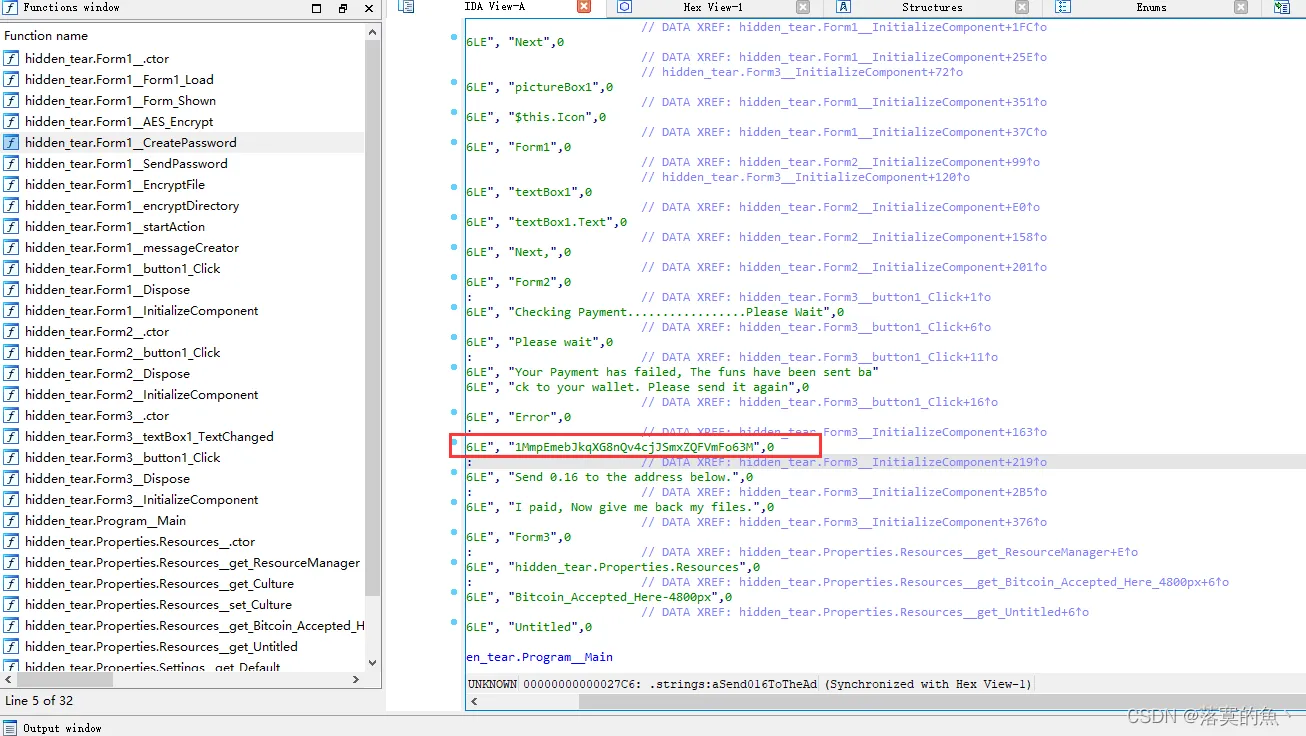Viewport: 1306px width, 736px height.
Task: Maximize the Functions window panel
Action: pos(317,8)
